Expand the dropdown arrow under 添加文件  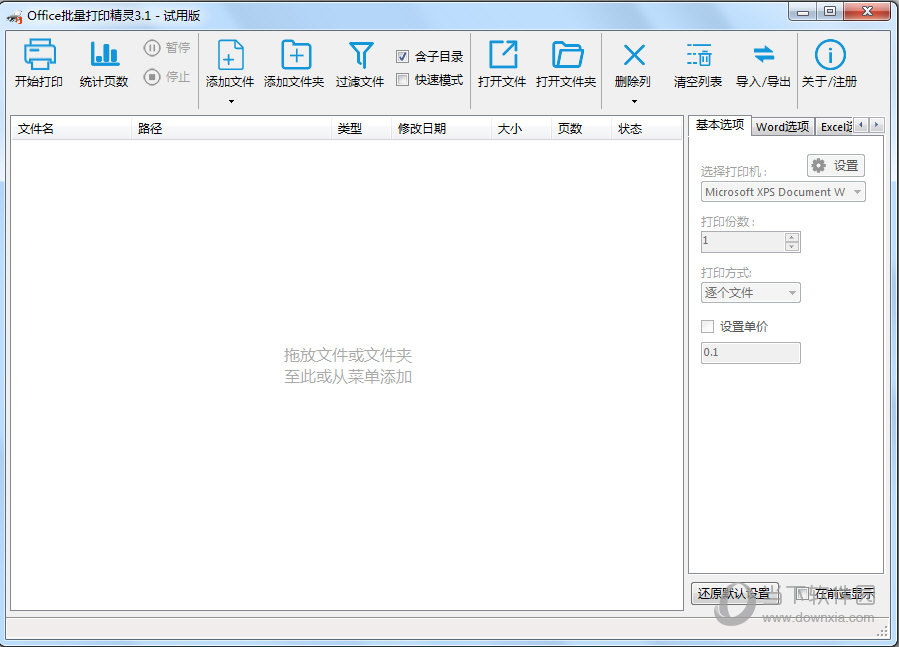[231, 102]
